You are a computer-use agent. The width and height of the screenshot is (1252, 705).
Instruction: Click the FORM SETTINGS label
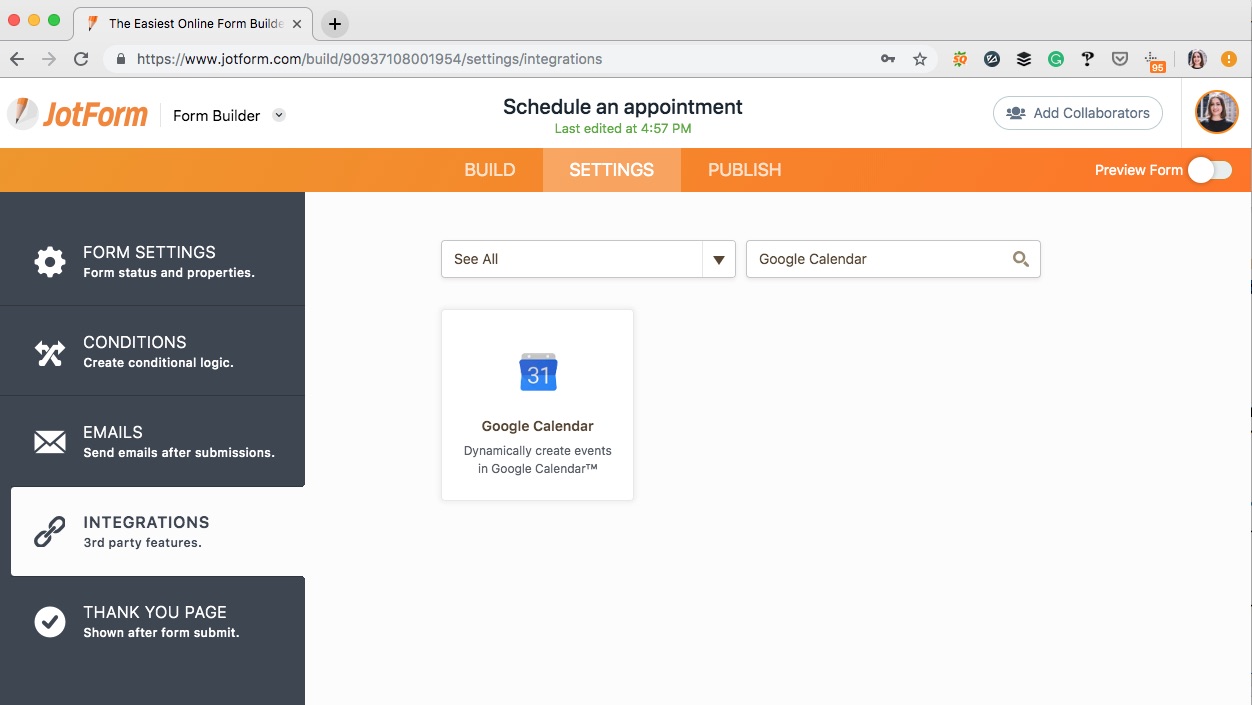(x=149, y=252)
